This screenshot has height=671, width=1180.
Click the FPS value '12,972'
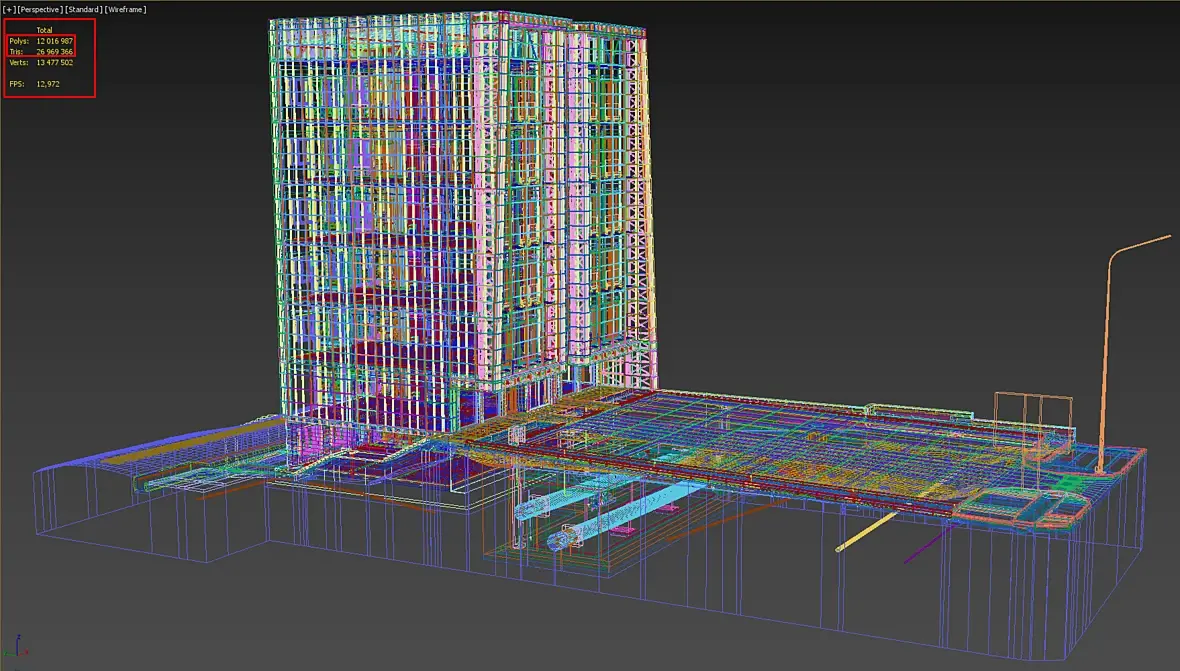48,84
